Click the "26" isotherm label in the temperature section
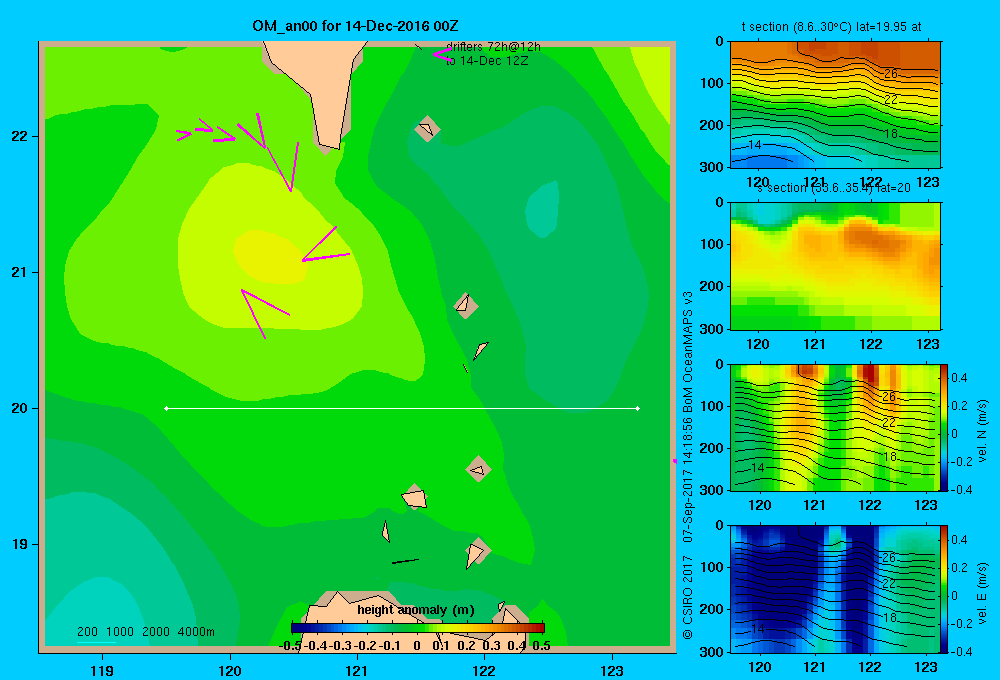 890,73
